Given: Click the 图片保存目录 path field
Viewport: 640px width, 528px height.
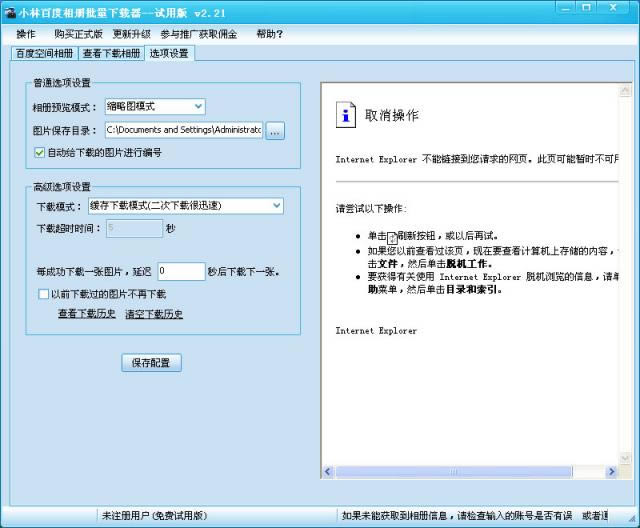Looking at the screenshot, I should pyautogui.click(x=184, y=130).
